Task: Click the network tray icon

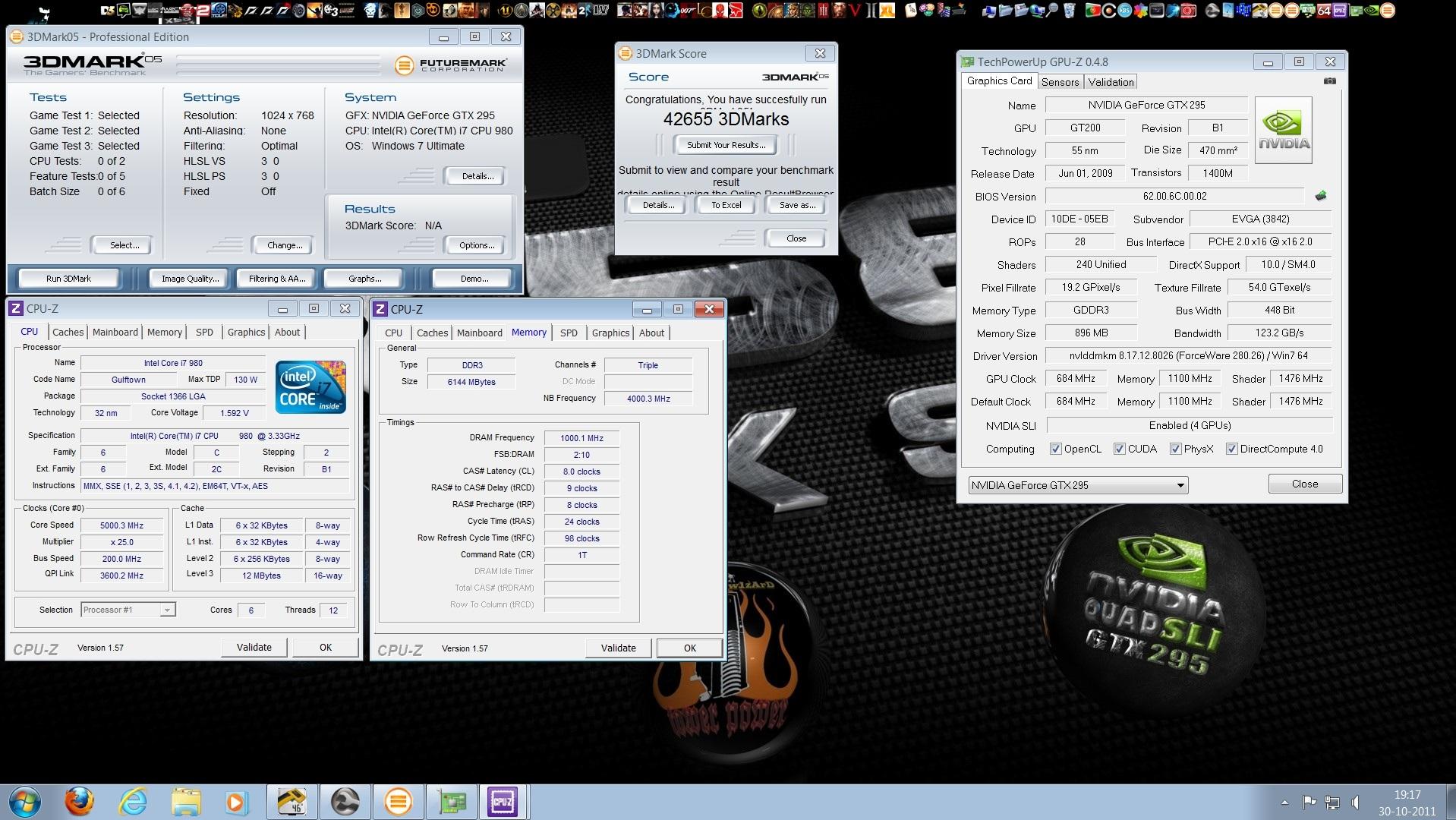Action: coord(1332,802)
